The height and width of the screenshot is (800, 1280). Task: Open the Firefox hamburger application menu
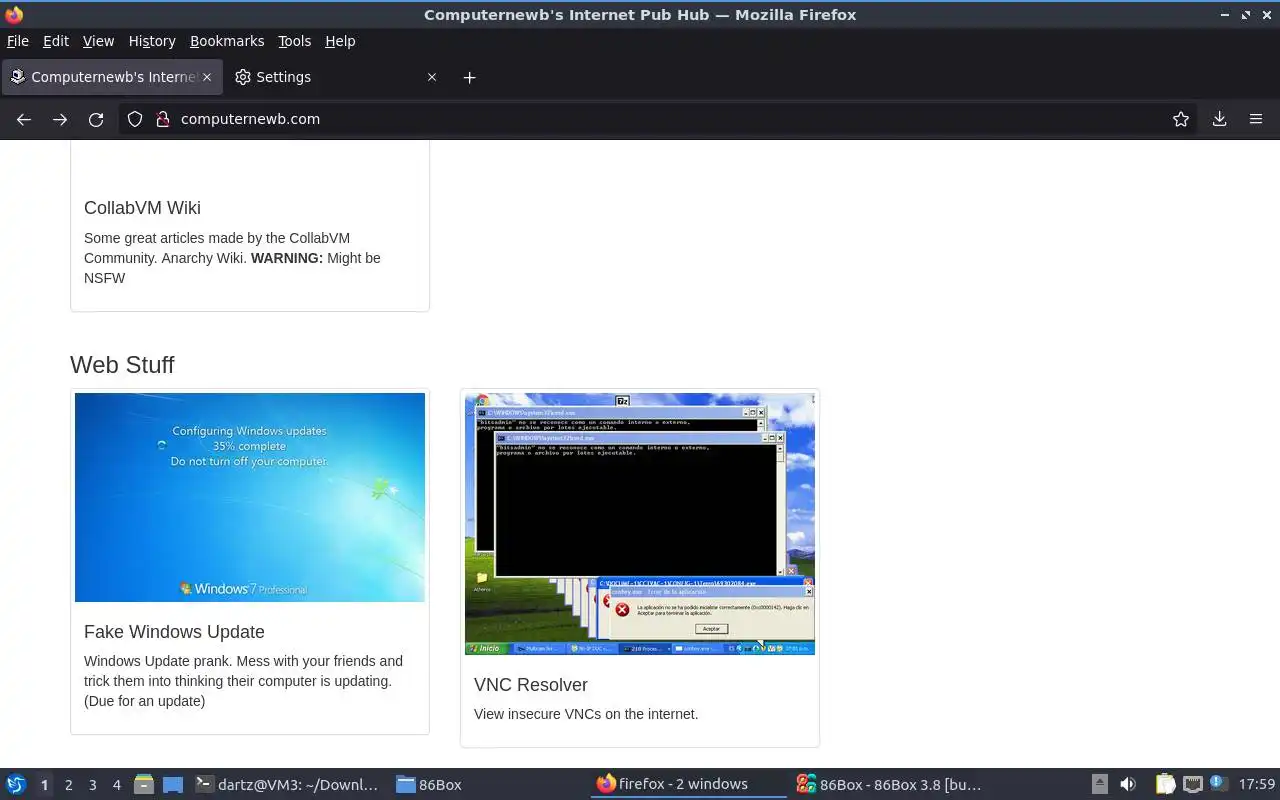pos(1256,119)
